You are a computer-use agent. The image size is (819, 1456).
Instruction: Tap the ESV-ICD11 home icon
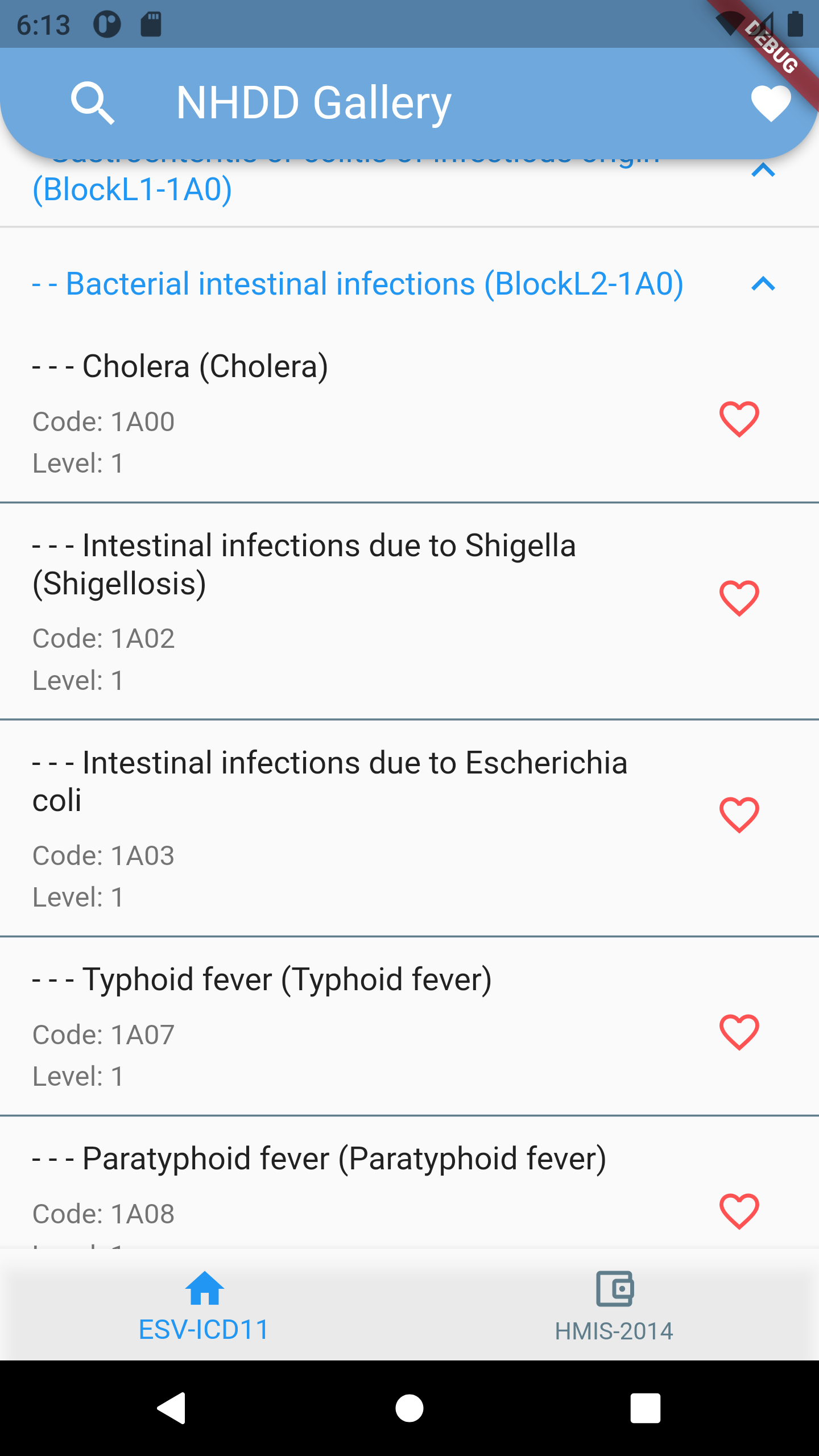(205, 1288)
